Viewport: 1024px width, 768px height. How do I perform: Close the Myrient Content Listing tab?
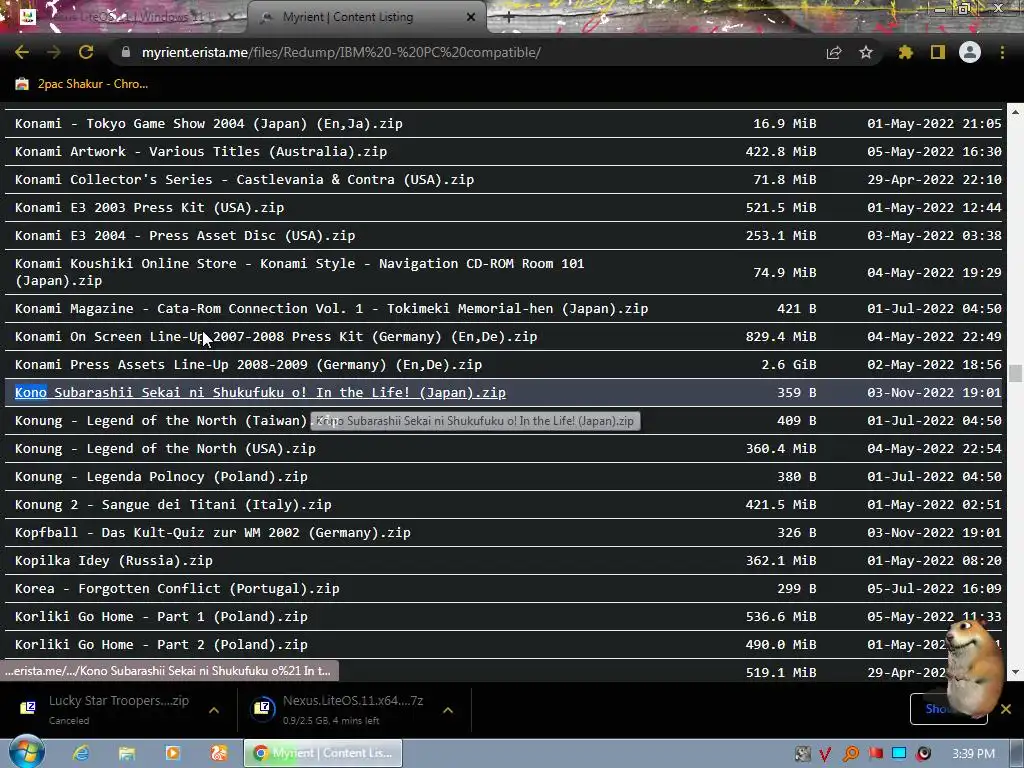pos(471,17)
